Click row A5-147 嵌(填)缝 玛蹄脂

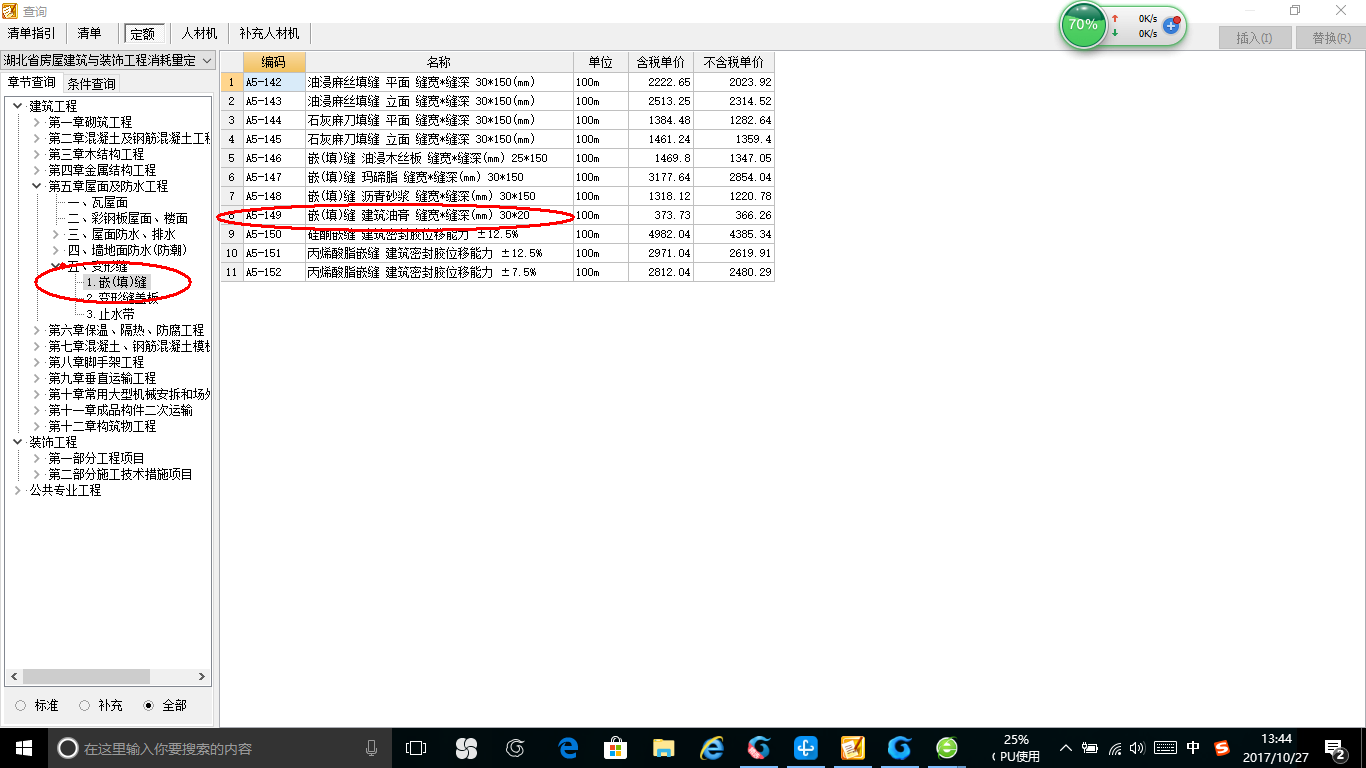[x=497, y=177]
